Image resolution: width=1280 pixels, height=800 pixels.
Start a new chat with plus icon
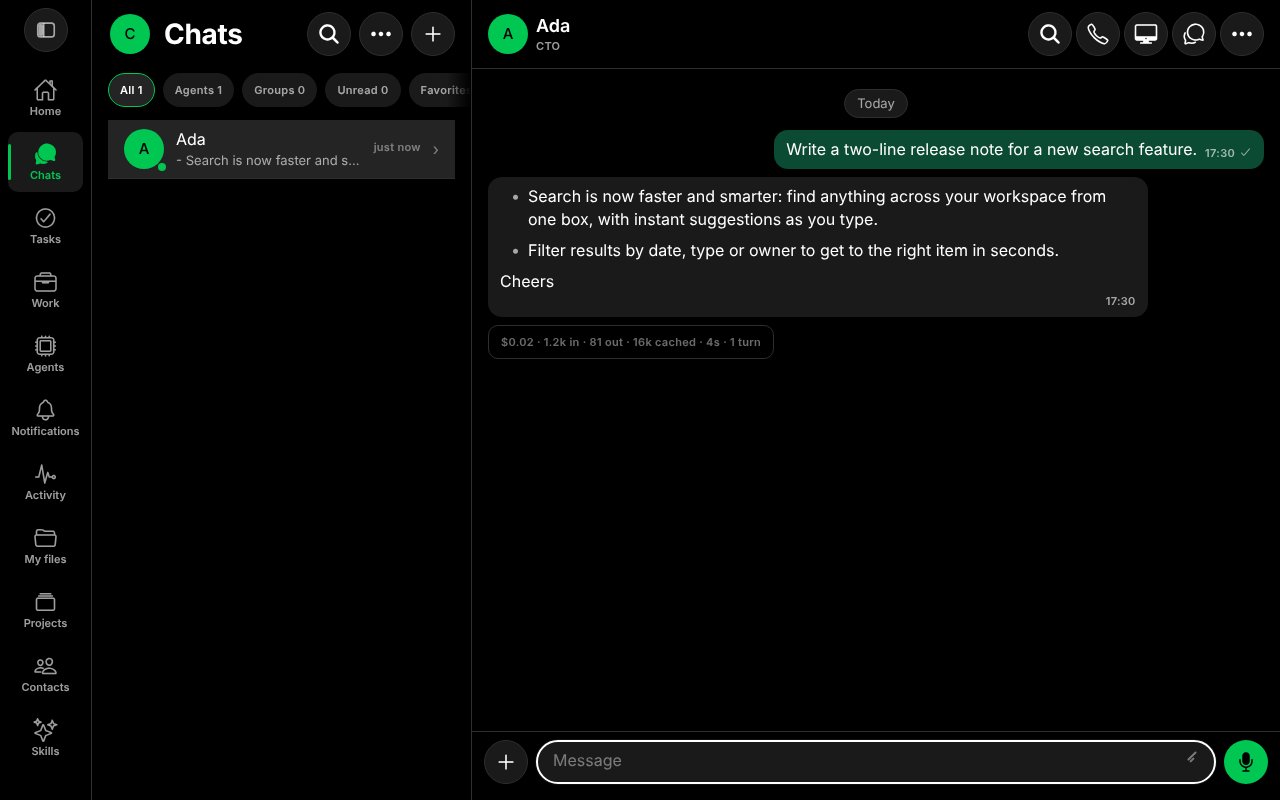coord(433,34)
